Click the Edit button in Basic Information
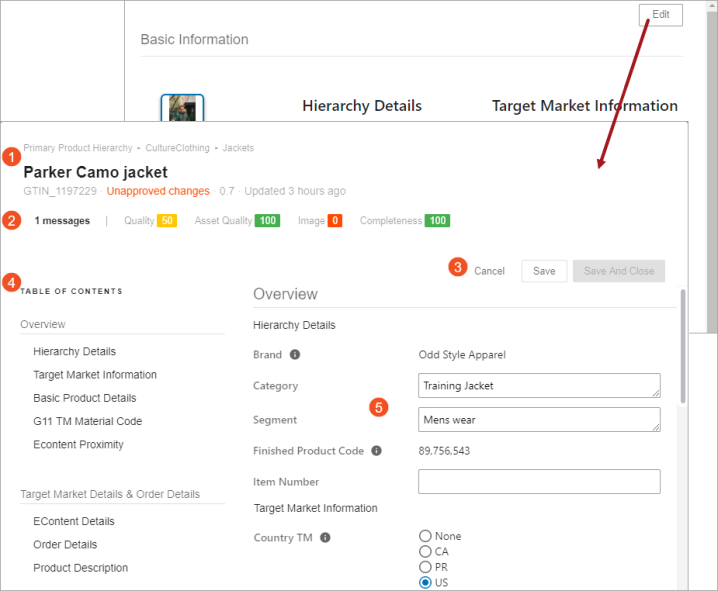The width and height of the screenshot is (718, 591). click(x=661, y=15)
